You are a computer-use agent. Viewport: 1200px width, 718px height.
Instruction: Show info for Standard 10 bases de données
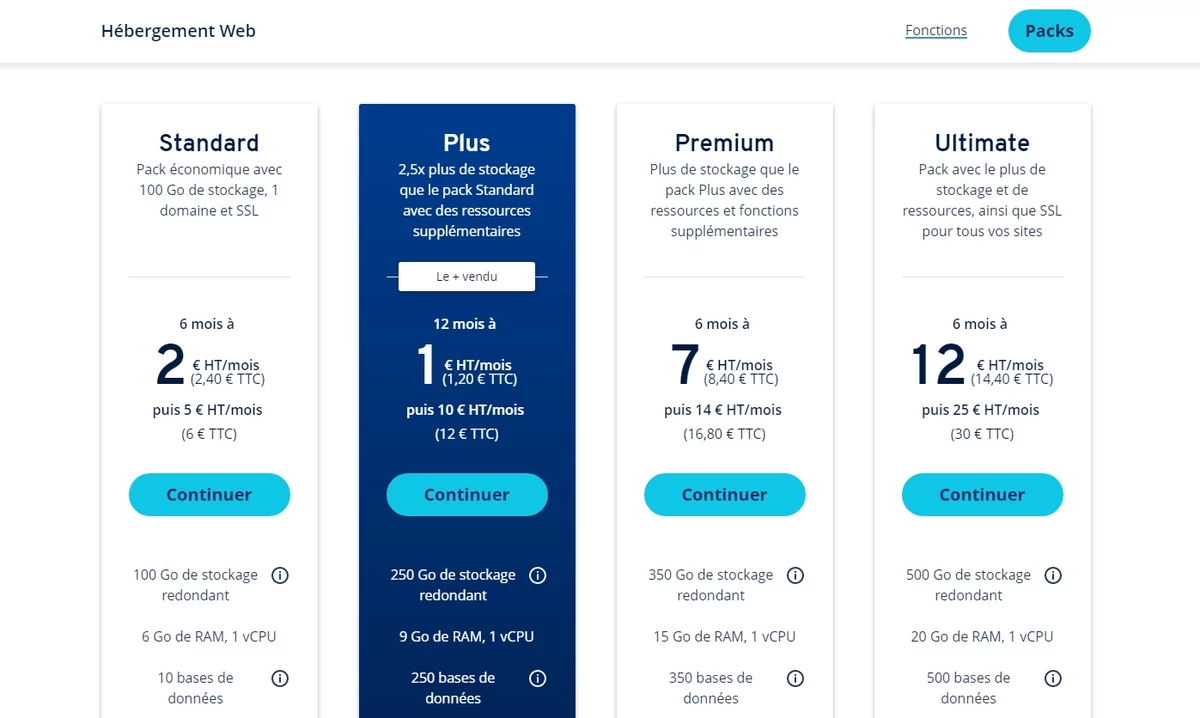[280, 678]
